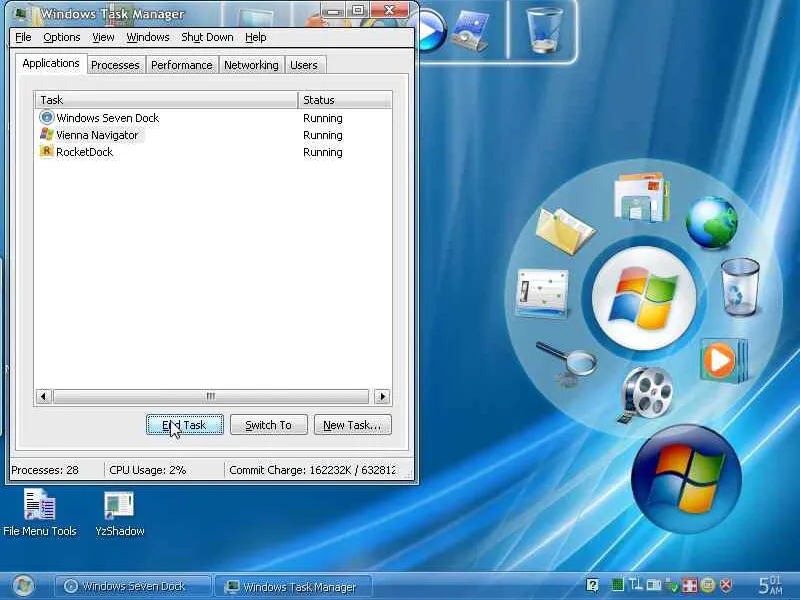Click the Task Manager title bar icon

21,13
